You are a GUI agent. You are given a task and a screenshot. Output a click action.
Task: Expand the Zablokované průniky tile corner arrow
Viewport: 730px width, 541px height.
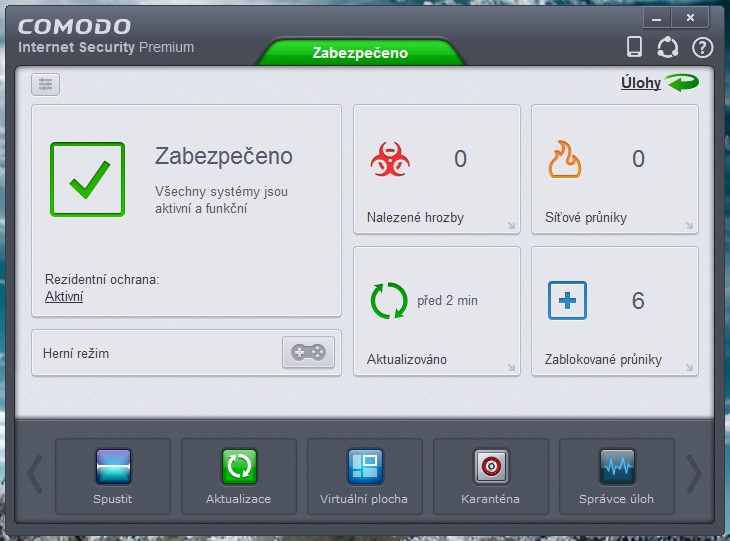[690, 368]
